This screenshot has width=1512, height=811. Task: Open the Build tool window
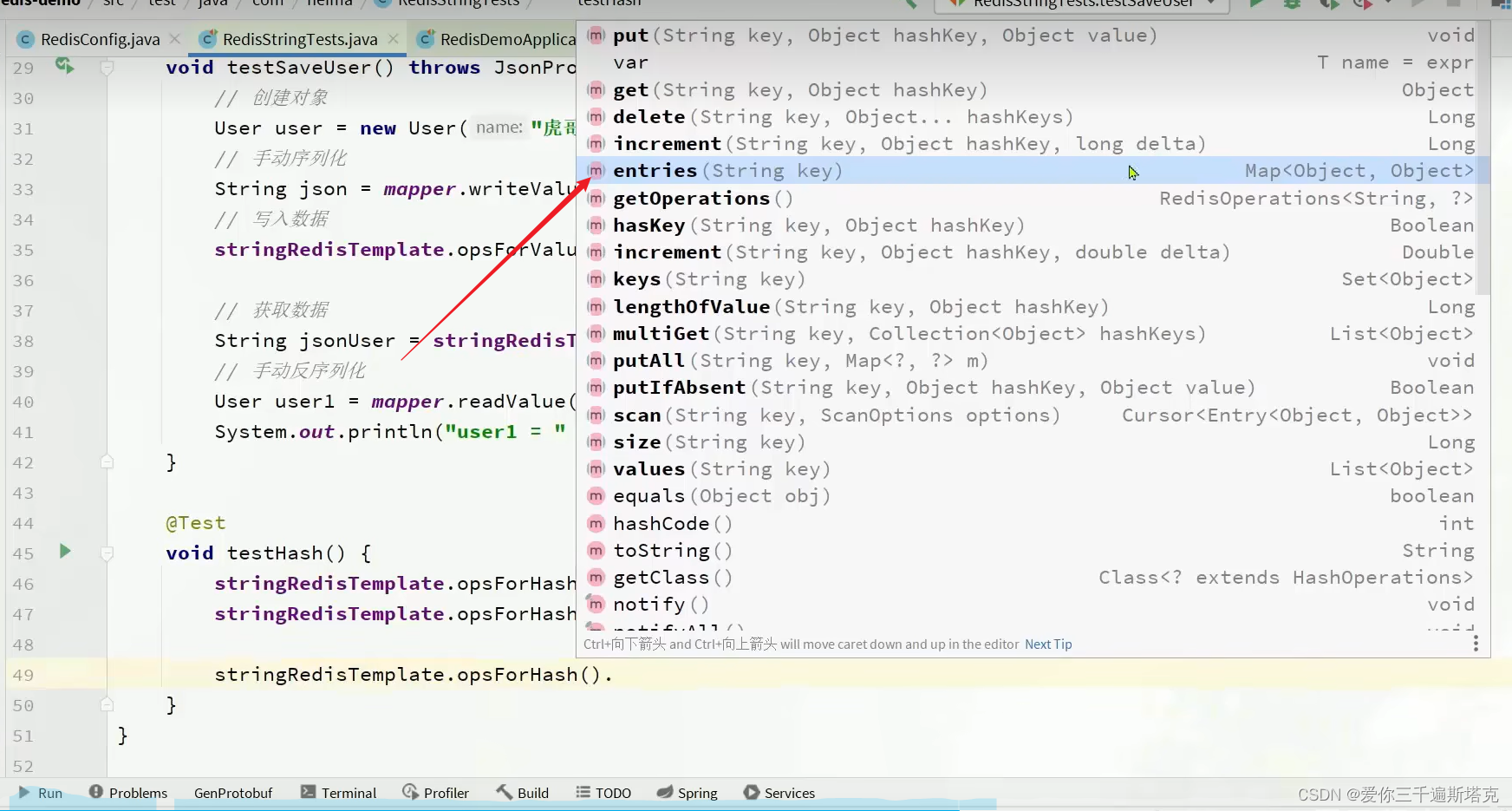[531, 792]
